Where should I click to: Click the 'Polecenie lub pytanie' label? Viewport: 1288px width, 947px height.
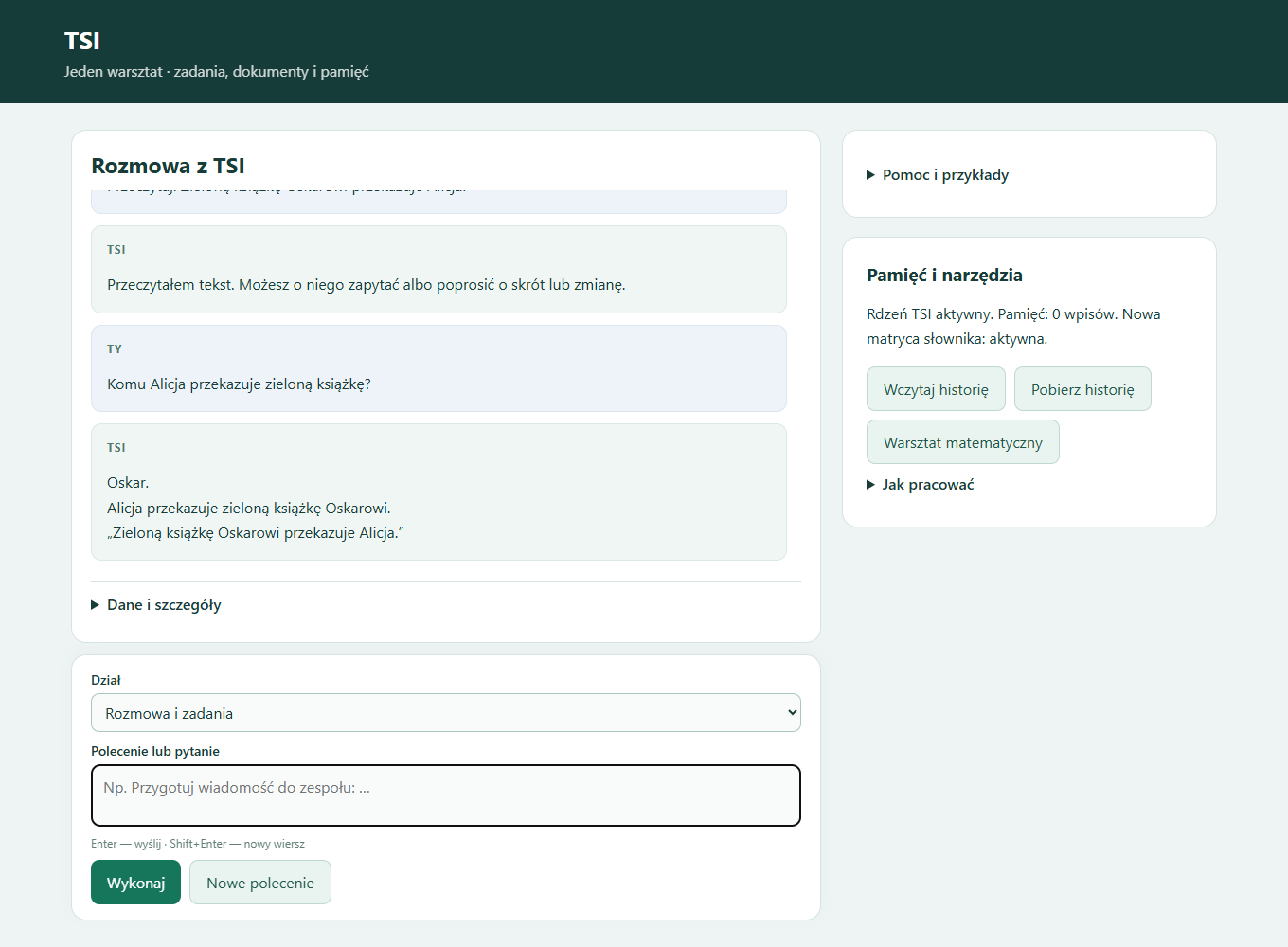pos(155,751)
